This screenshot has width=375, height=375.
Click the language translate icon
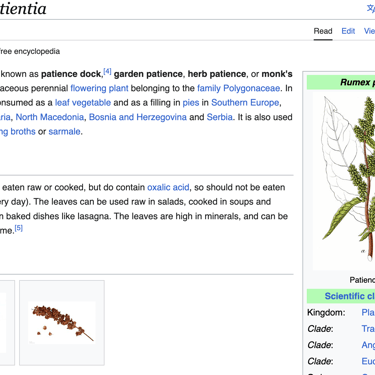click(371, 8)
